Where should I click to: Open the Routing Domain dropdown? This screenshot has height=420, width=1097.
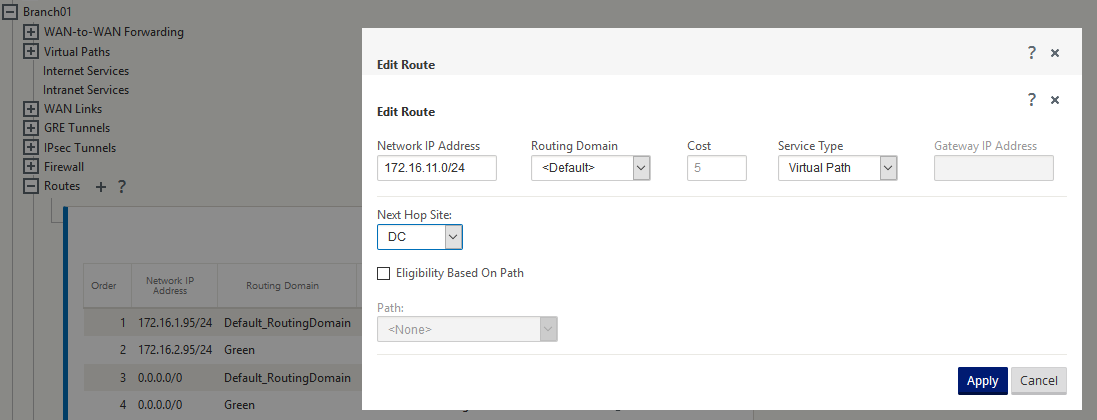coord(590,168)
